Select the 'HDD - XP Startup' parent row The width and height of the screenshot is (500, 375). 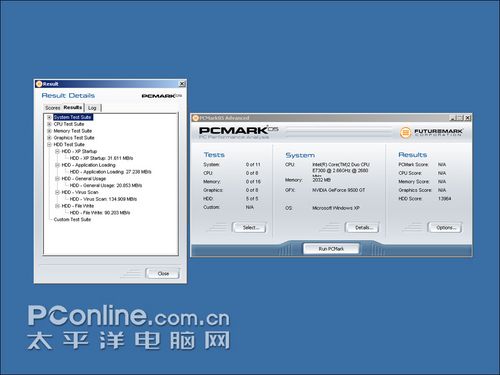coord(79,151)
